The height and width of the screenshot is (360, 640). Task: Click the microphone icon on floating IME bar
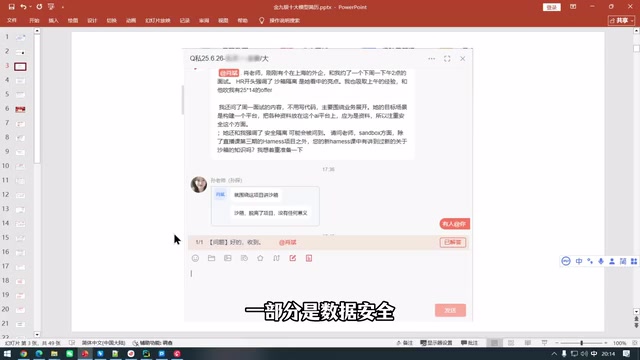tap(601, 261)
